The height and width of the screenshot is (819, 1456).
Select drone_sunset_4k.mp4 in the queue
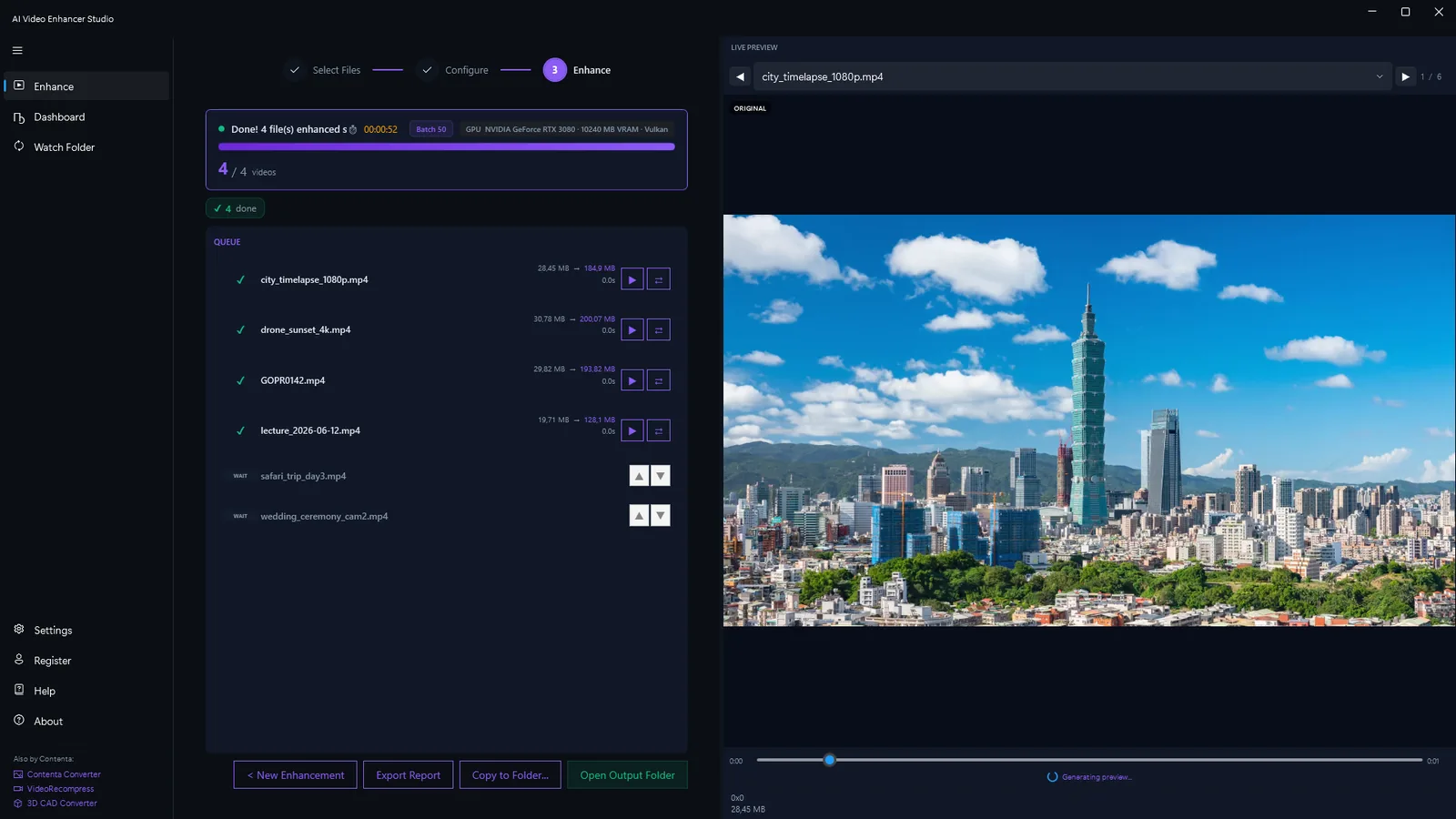(446, 329)
